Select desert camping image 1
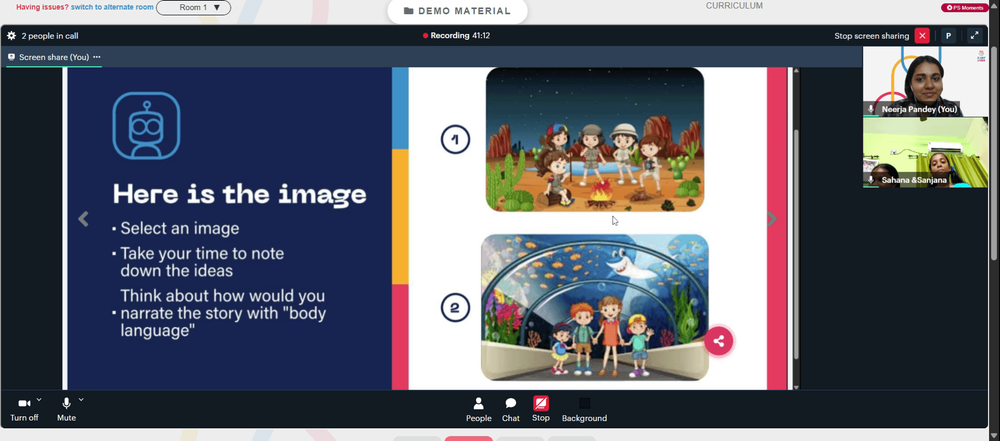The width and height of the screenshot is (1000, 441). pos(595,140)
